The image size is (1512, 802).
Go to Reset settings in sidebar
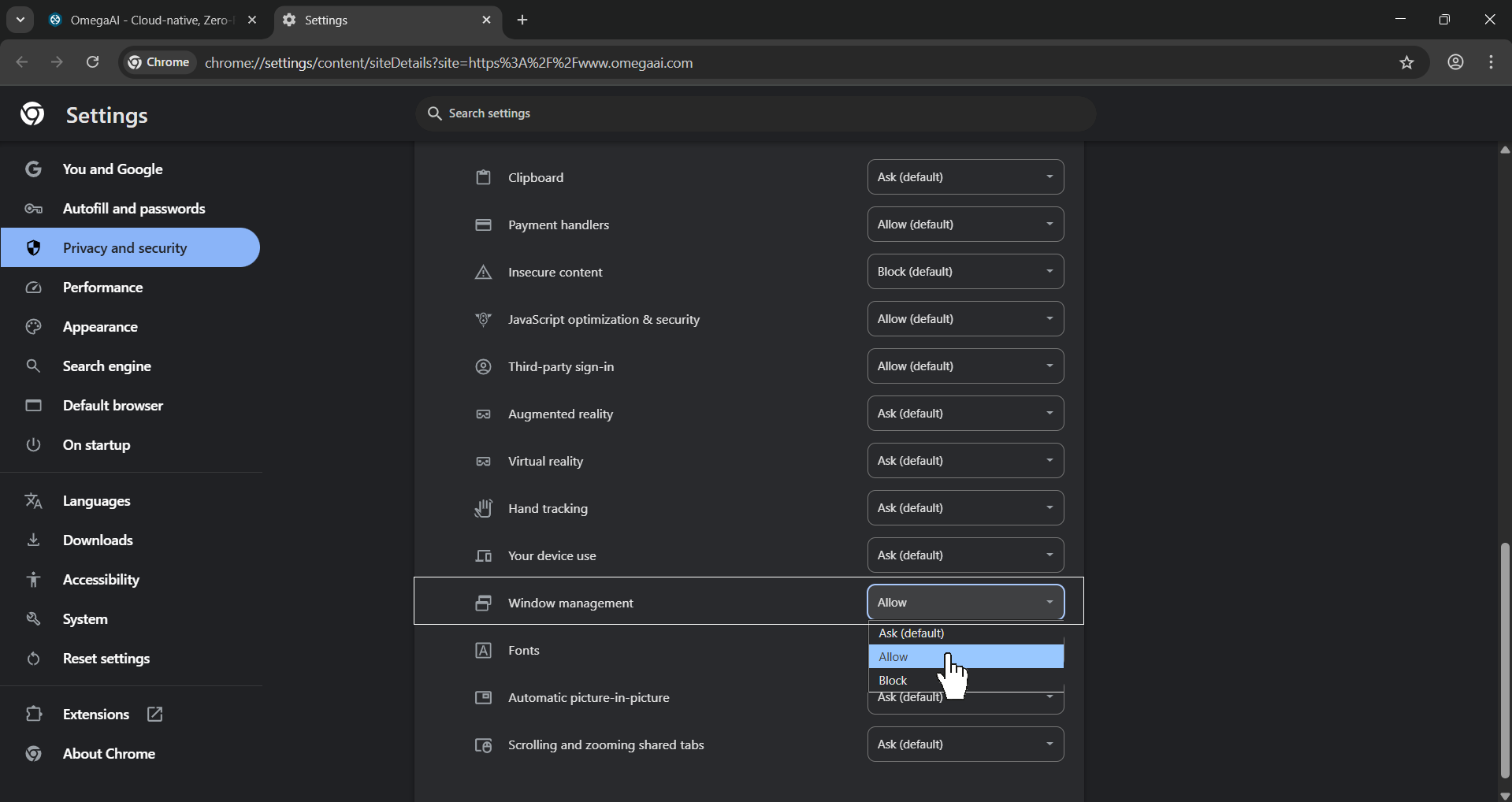(106, 659)
